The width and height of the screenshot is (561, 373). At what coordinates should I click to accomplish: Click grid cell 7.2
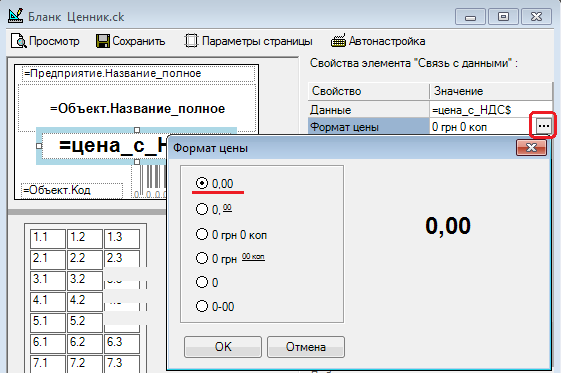pos(85,364)
